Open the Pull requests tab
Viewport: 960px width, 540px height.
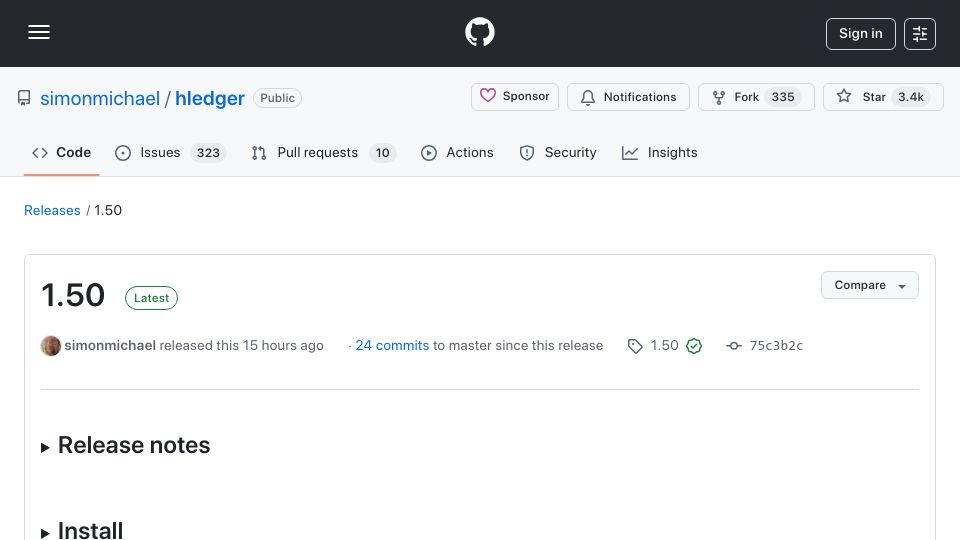(x=323, y=152)
